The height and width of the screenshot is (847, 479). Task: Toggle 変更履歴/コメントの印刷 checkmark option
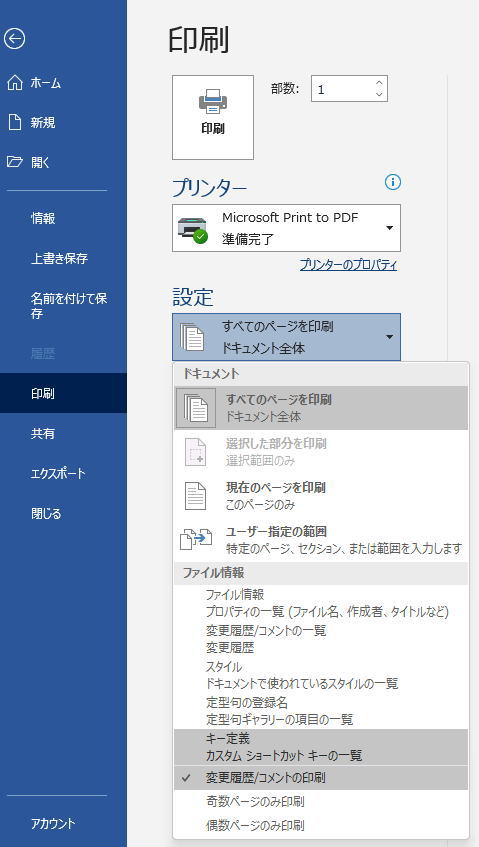pos(321,778)
